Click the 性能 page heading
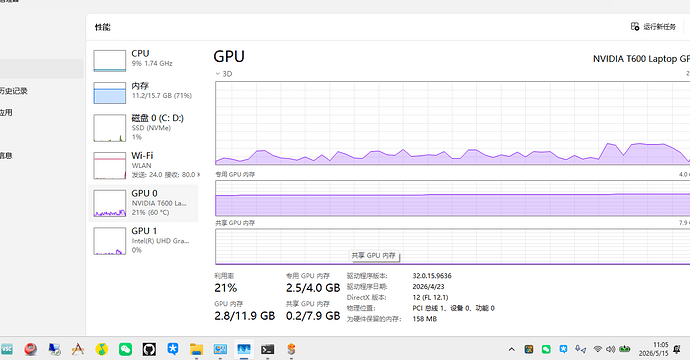Screen dimensions: 690x360 103,27
